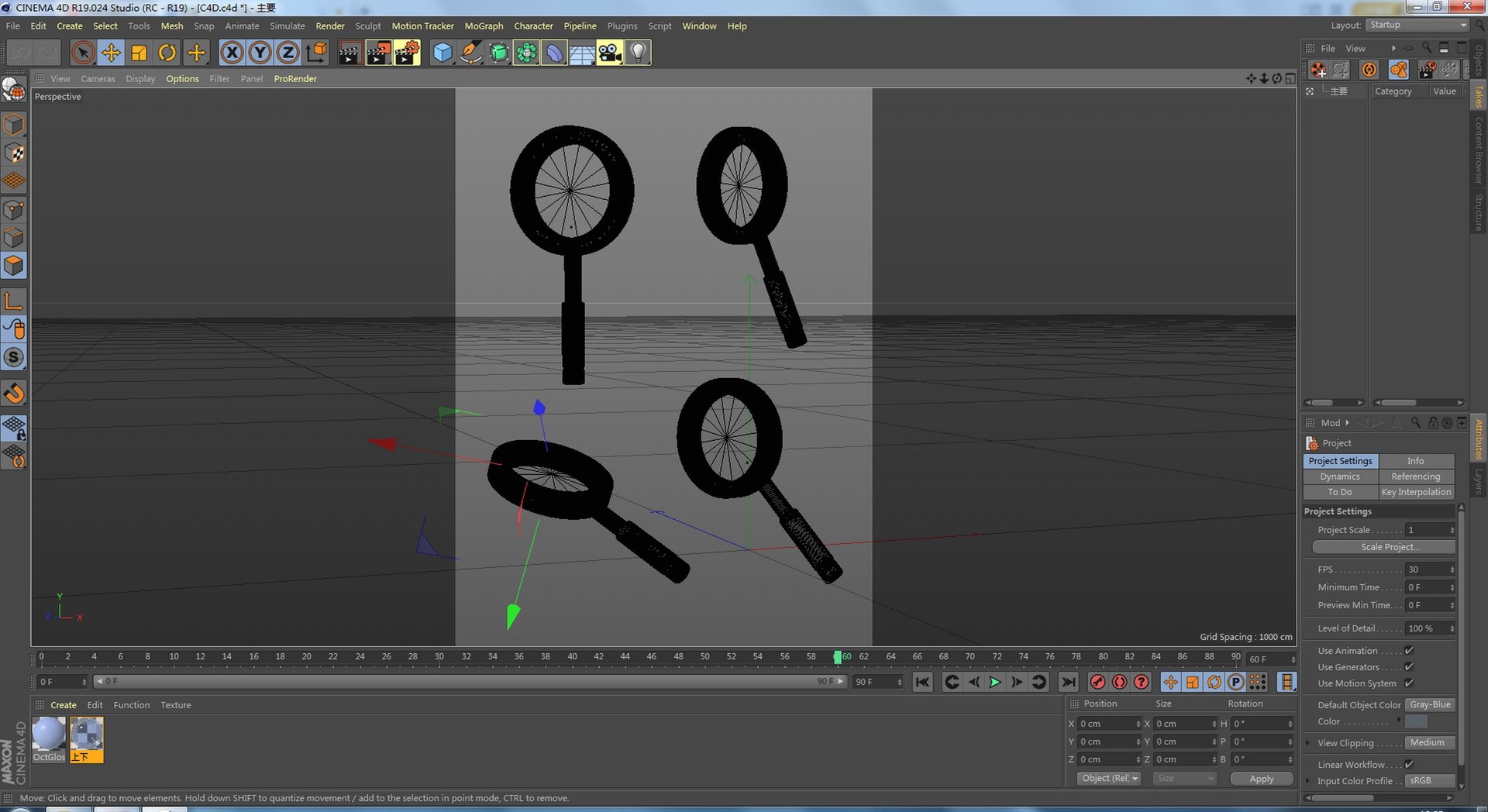Select the Scale tool
The image size is (1488, 812).
139,53
